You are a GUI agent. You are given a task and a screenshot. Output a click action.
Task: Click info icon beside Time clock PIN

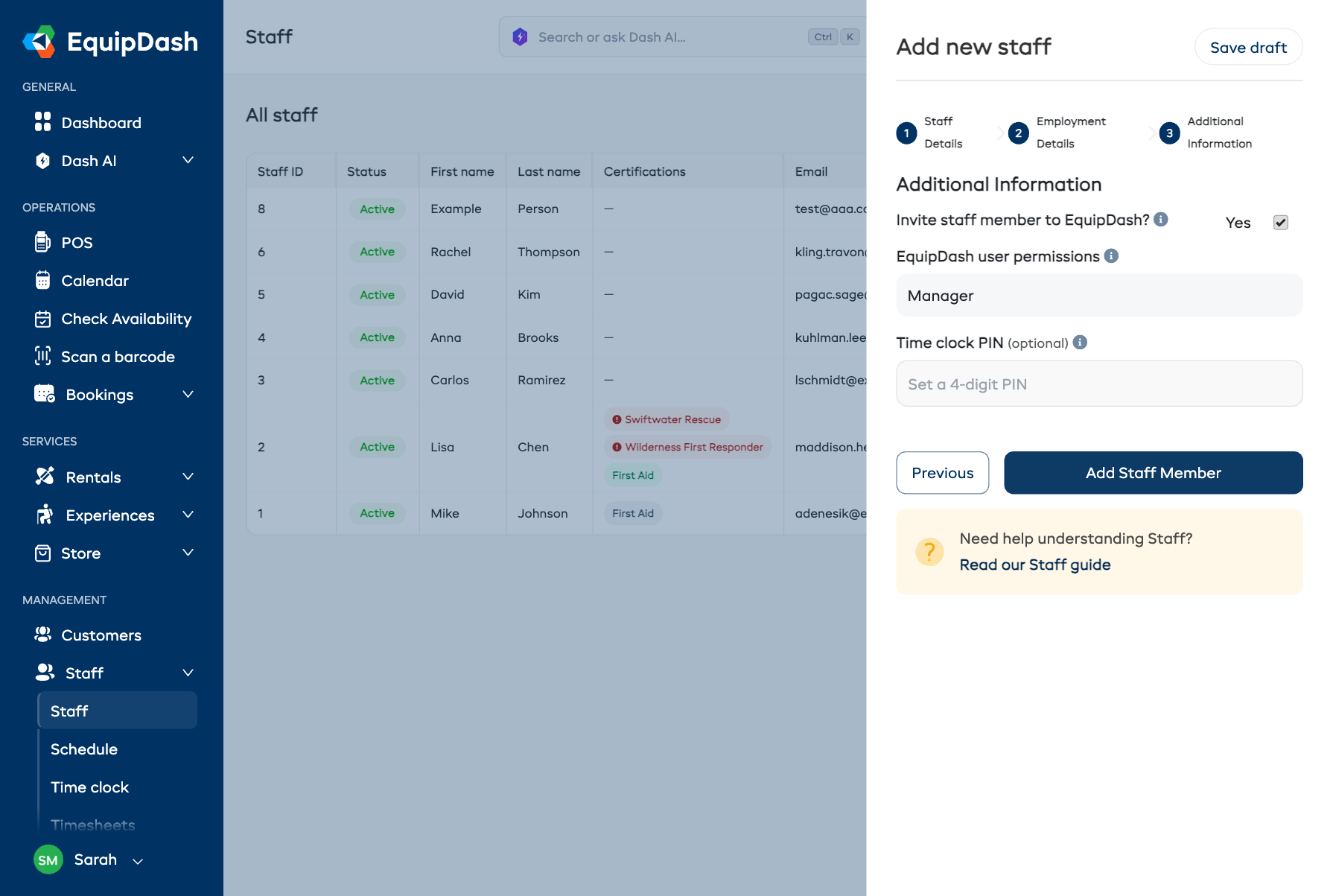coord(1080,342)
